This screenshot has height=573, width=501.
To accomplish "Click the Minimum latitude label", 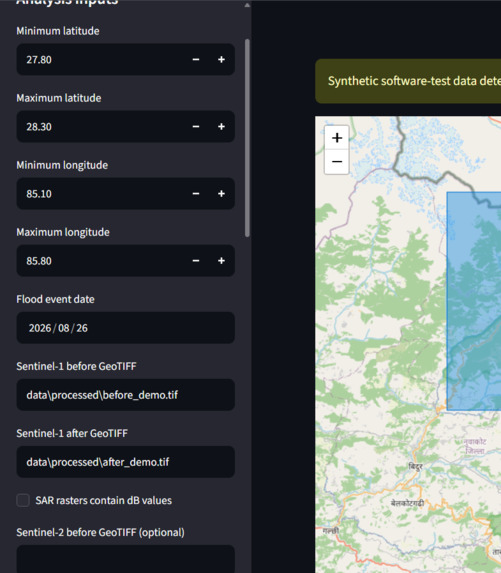I will point(58,31).
